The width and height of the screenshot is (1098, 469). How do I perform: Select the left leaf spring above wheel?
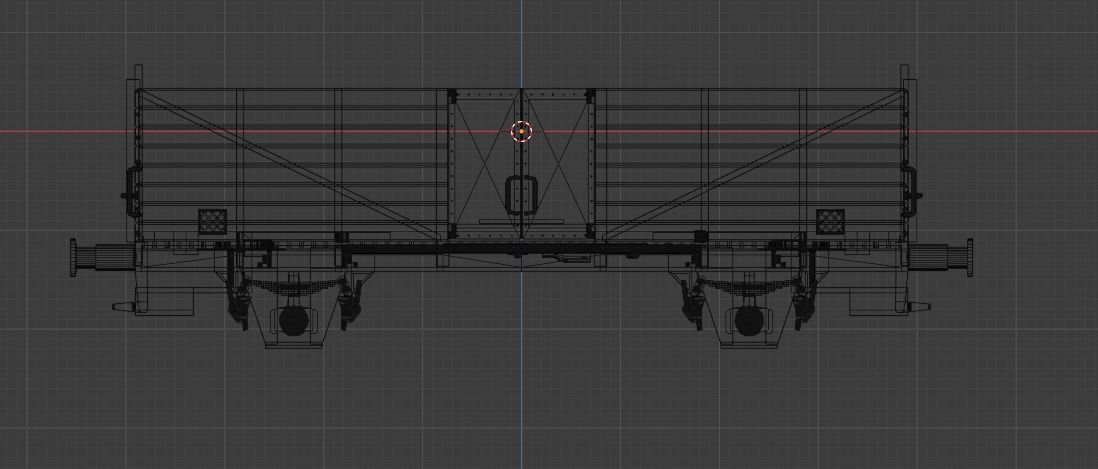tap(293, 286)
